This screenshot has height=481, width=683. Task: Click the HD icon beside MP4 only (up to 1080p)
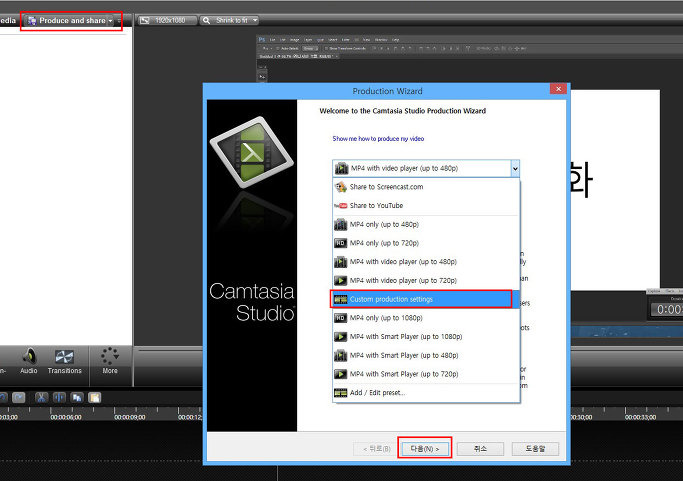coord(340,318)
